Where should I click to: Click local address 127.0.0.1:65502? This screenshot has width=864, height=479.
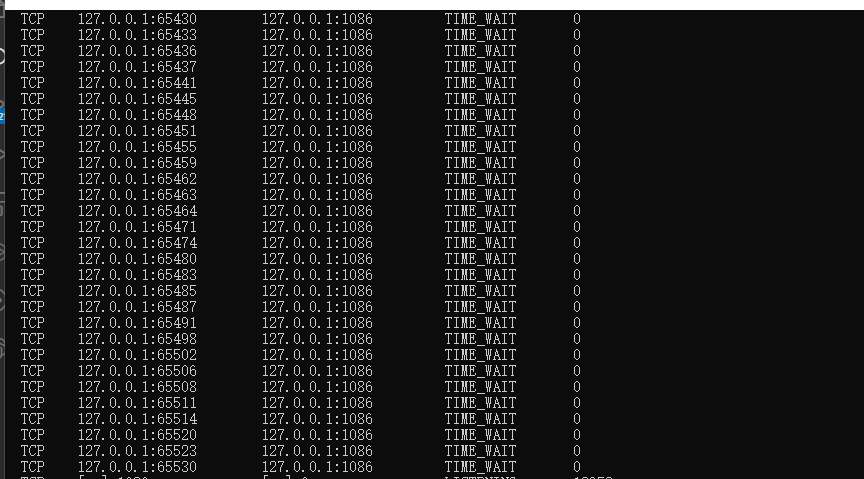point(137,354)
